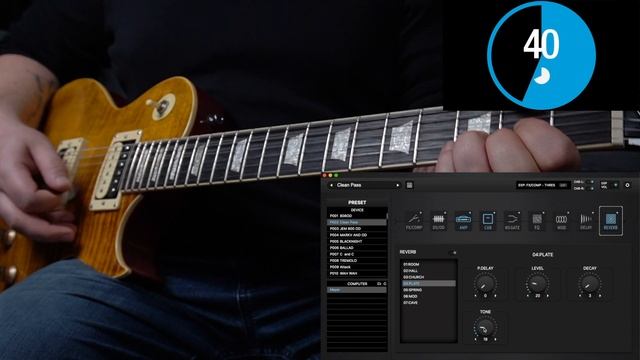The width and height of the screenshot is (640, 360).
Task: Select the P005 BLACKNIGHT preset
Action: click(x=357, y=241)
